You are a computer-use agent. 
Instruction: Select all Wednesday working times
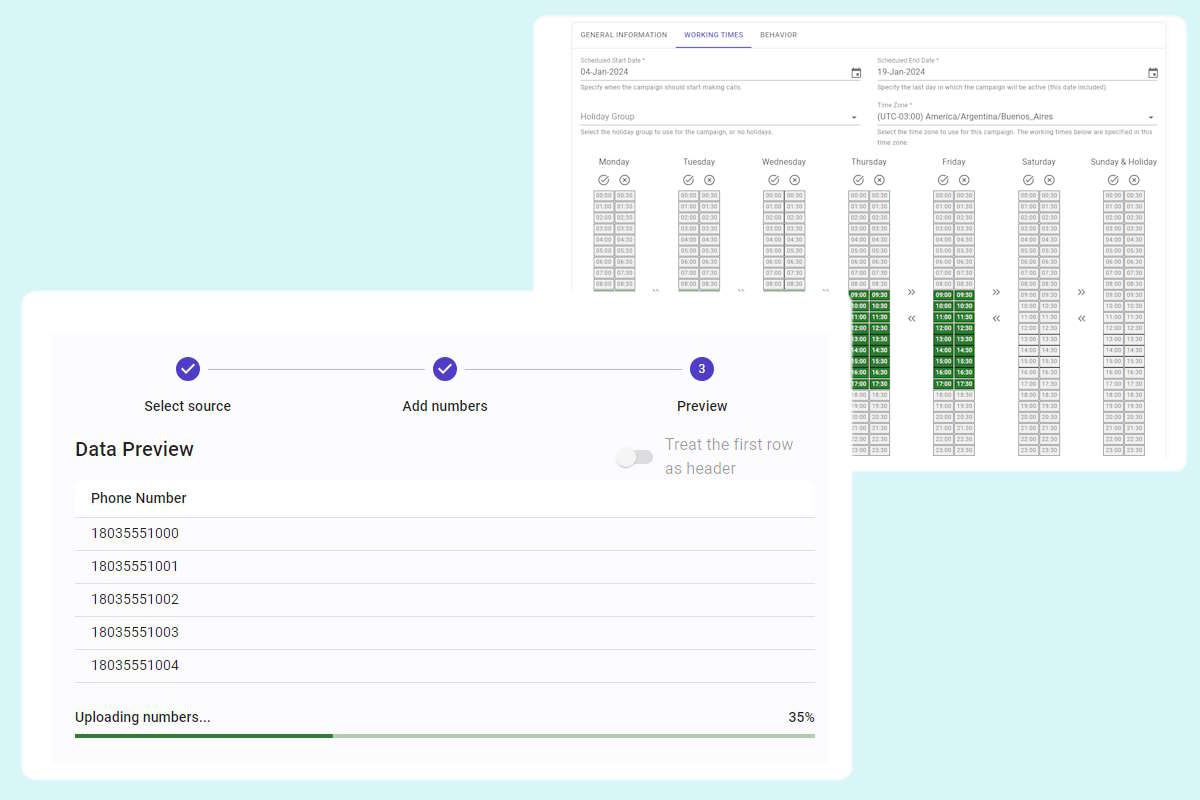tap(771, 180)
